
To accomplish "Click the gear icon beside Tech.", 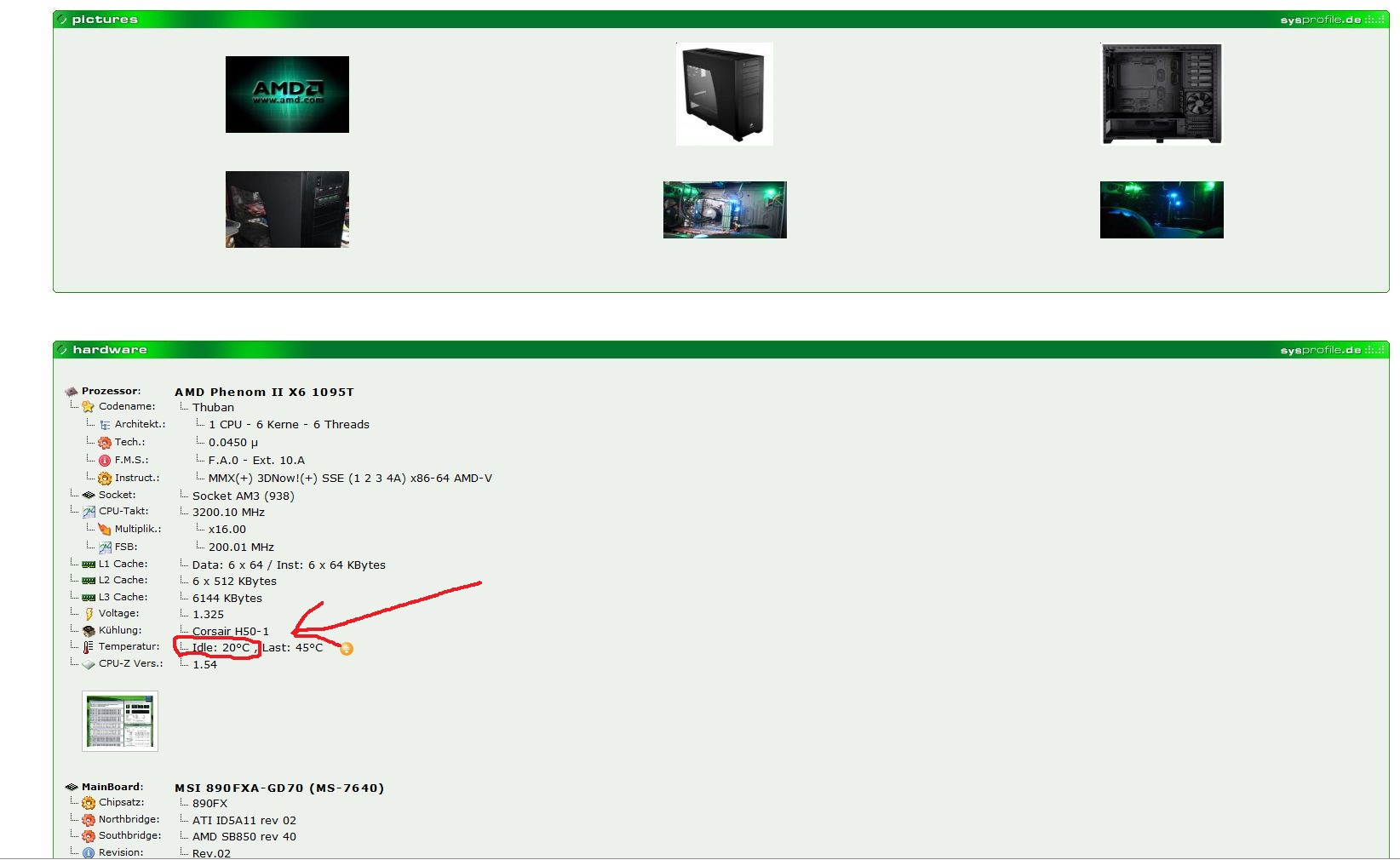I will pos(105,443).
